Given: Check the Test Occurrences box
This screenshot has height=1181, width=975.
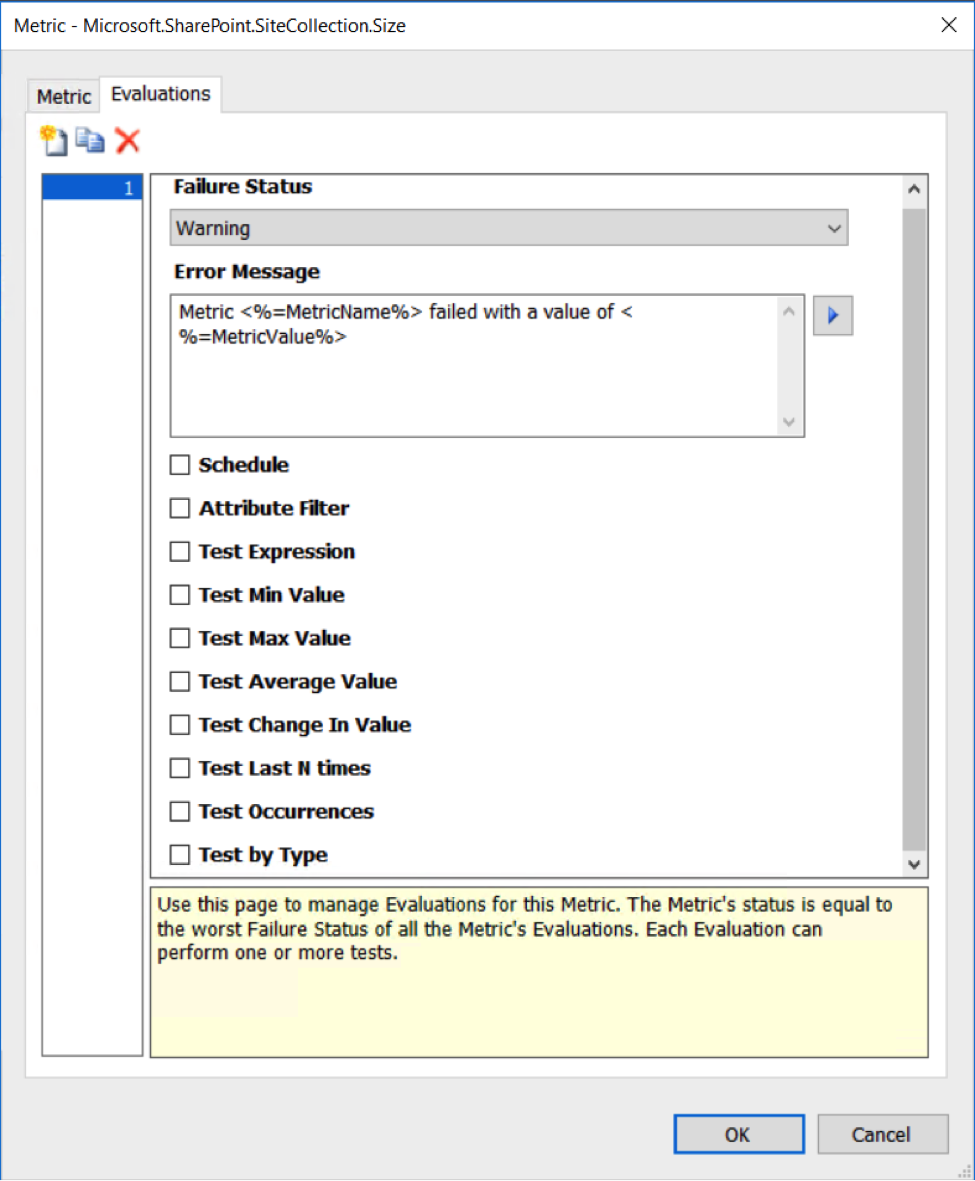Looking at the screenshot, I should pyautogui.click(x=179, y=811).
